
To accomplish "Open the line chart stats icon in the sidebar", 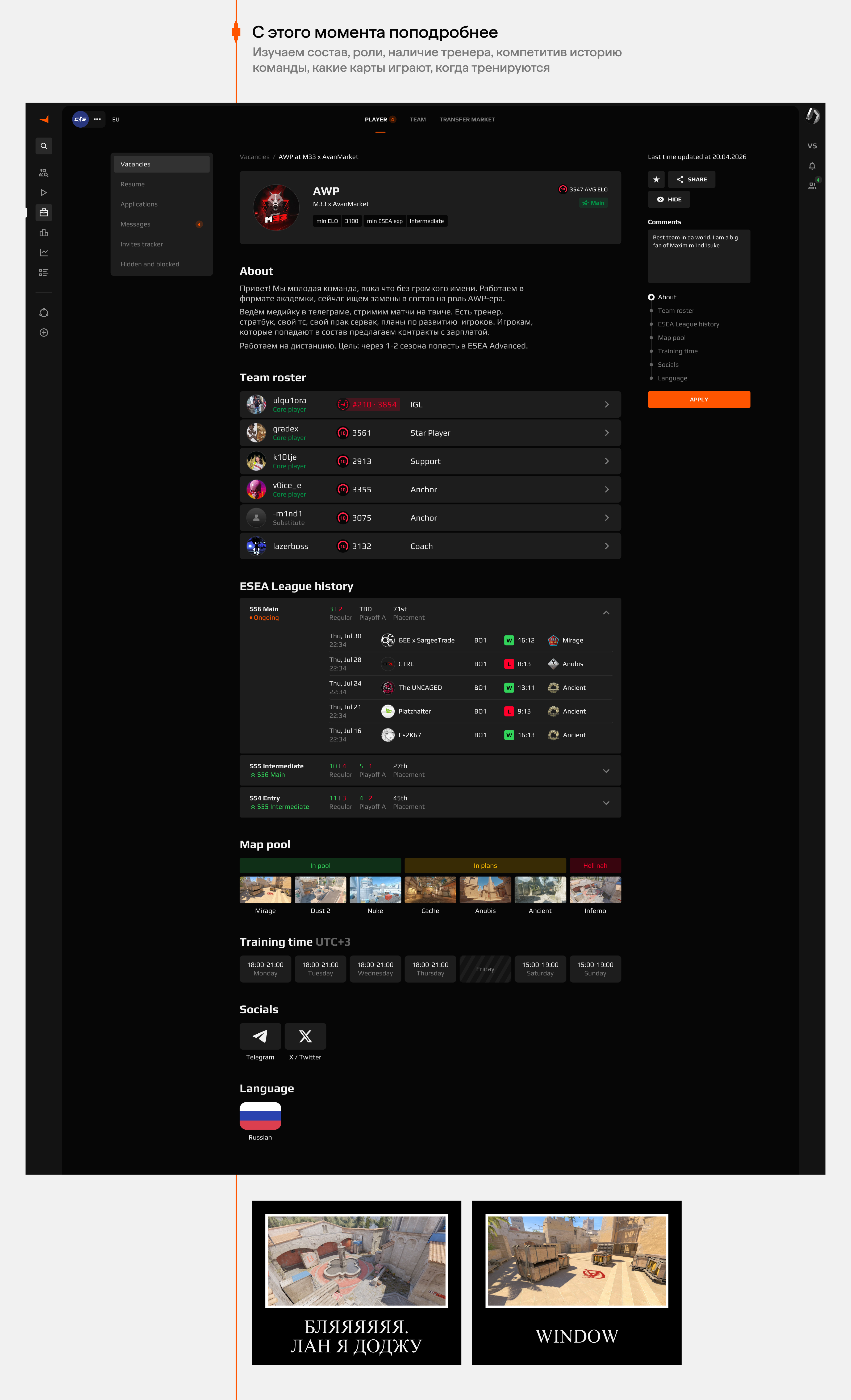I will click(x=44, y=252).
